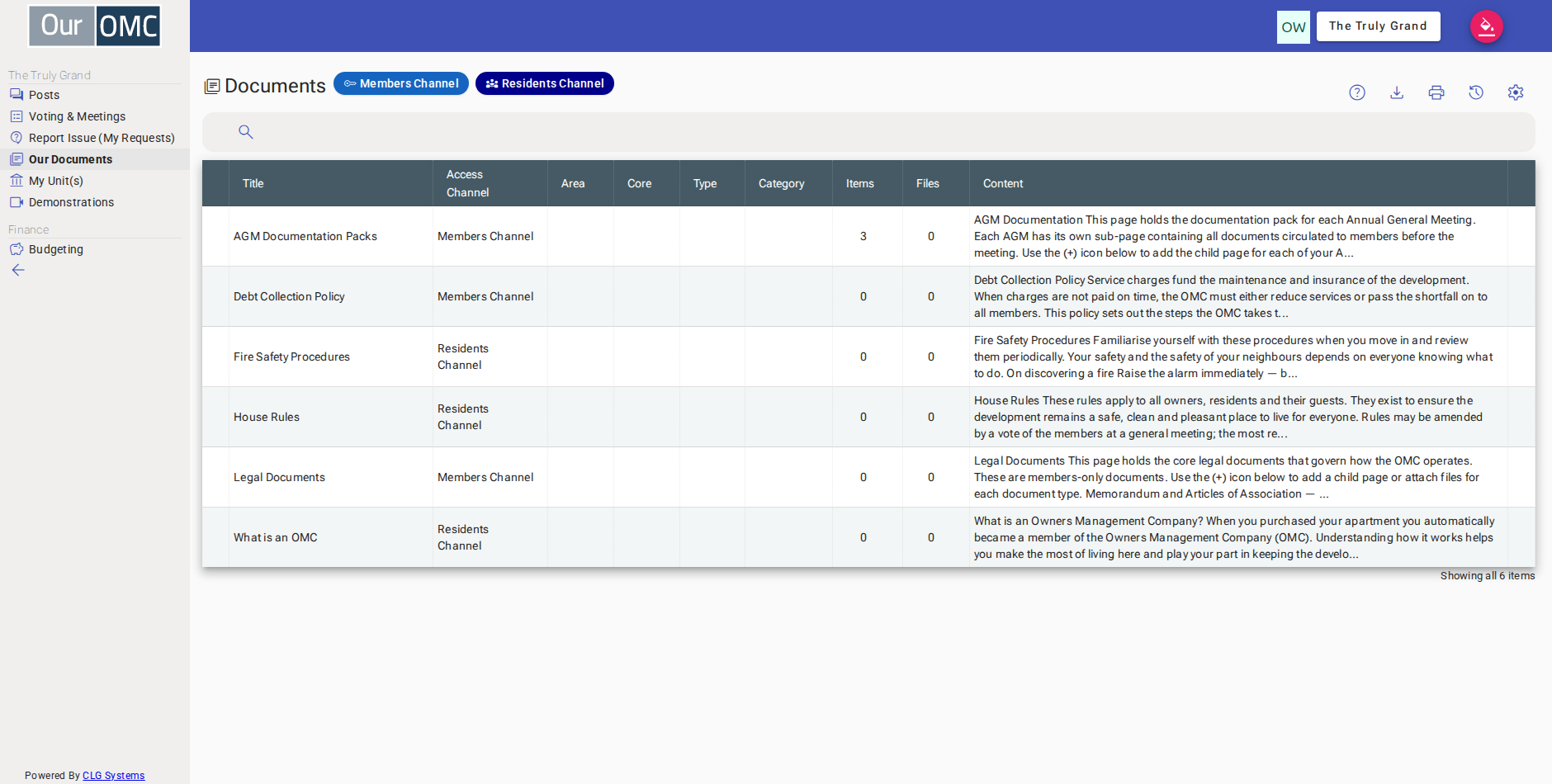Click the pink theme fill icon
The image size is (1552, 784).
(x=1487, y=26)
